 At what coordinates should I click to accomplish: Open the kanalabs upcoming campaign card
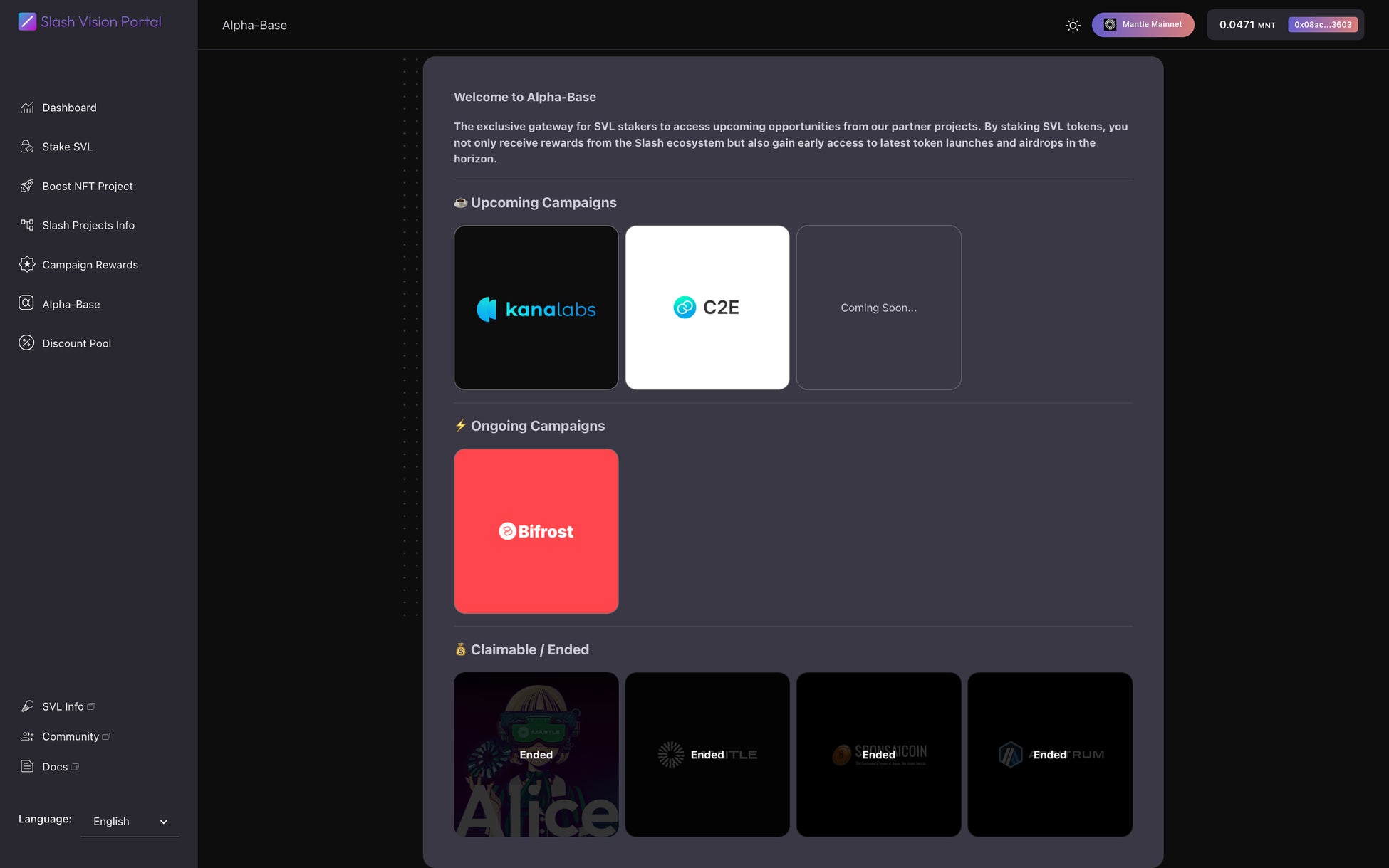pyautogui.click(x=536, y=308)
